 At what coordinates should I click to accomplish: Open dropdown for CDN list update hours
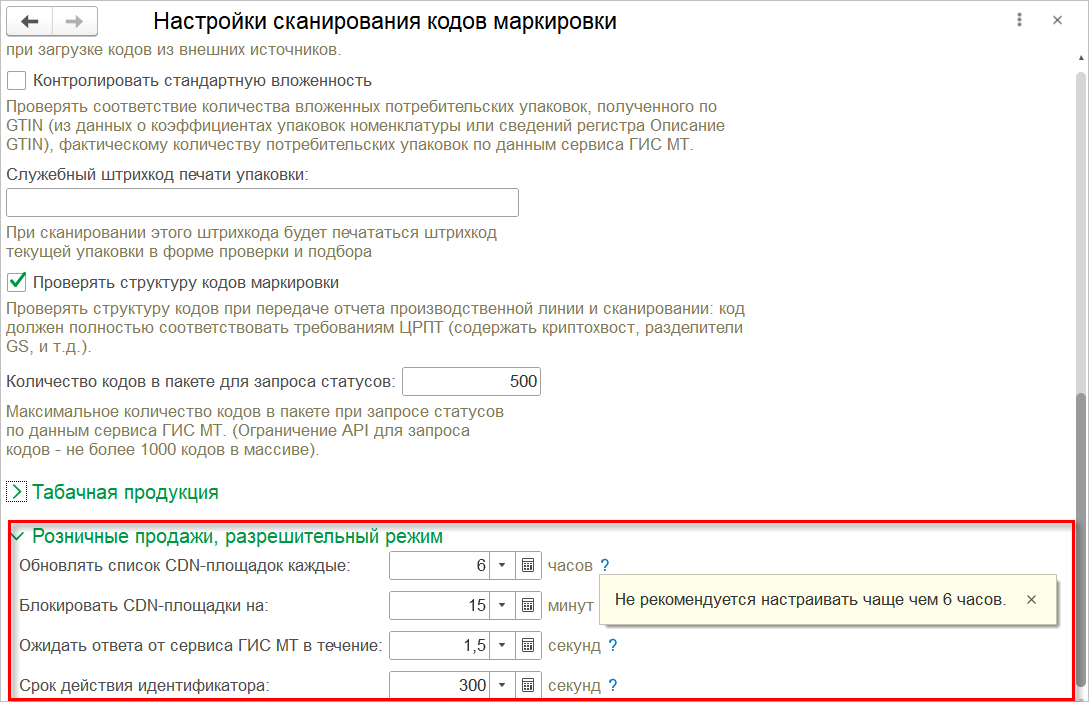(x=502, y=565)
